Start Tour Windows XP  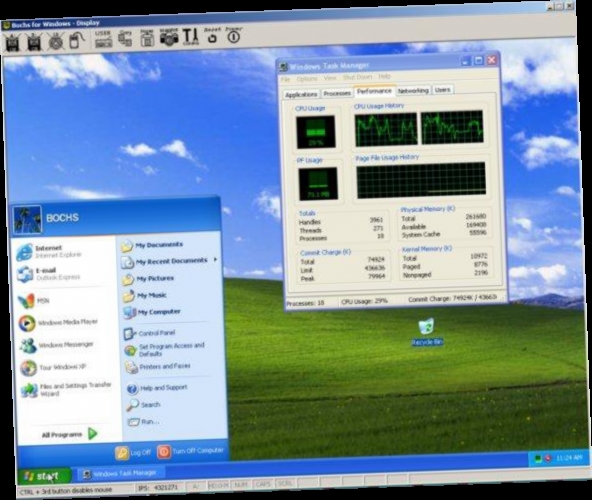click(x=53, y=367)
